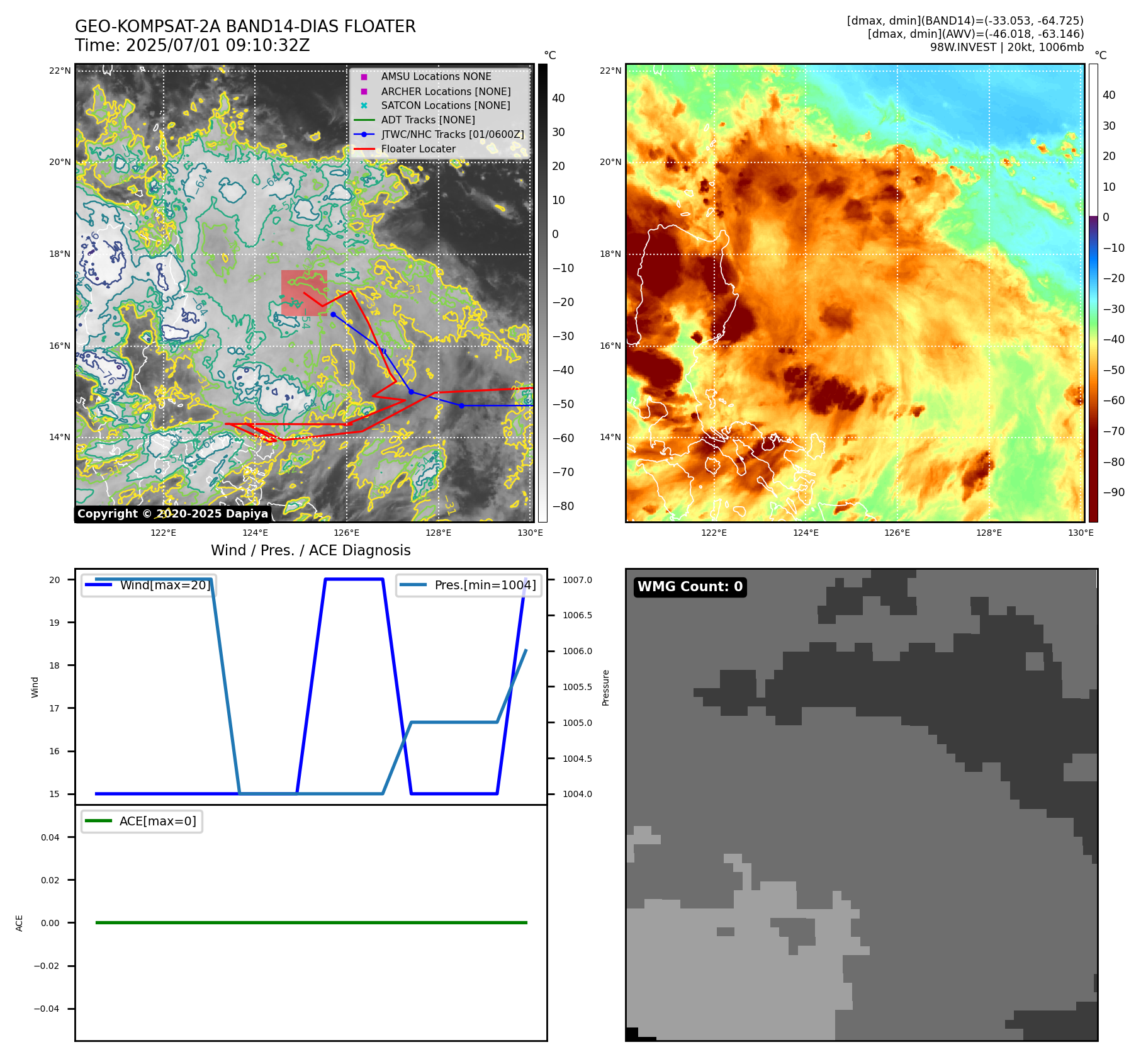Click the 130°E label under color map
1141x1064 pixels.
point(1081,533)
